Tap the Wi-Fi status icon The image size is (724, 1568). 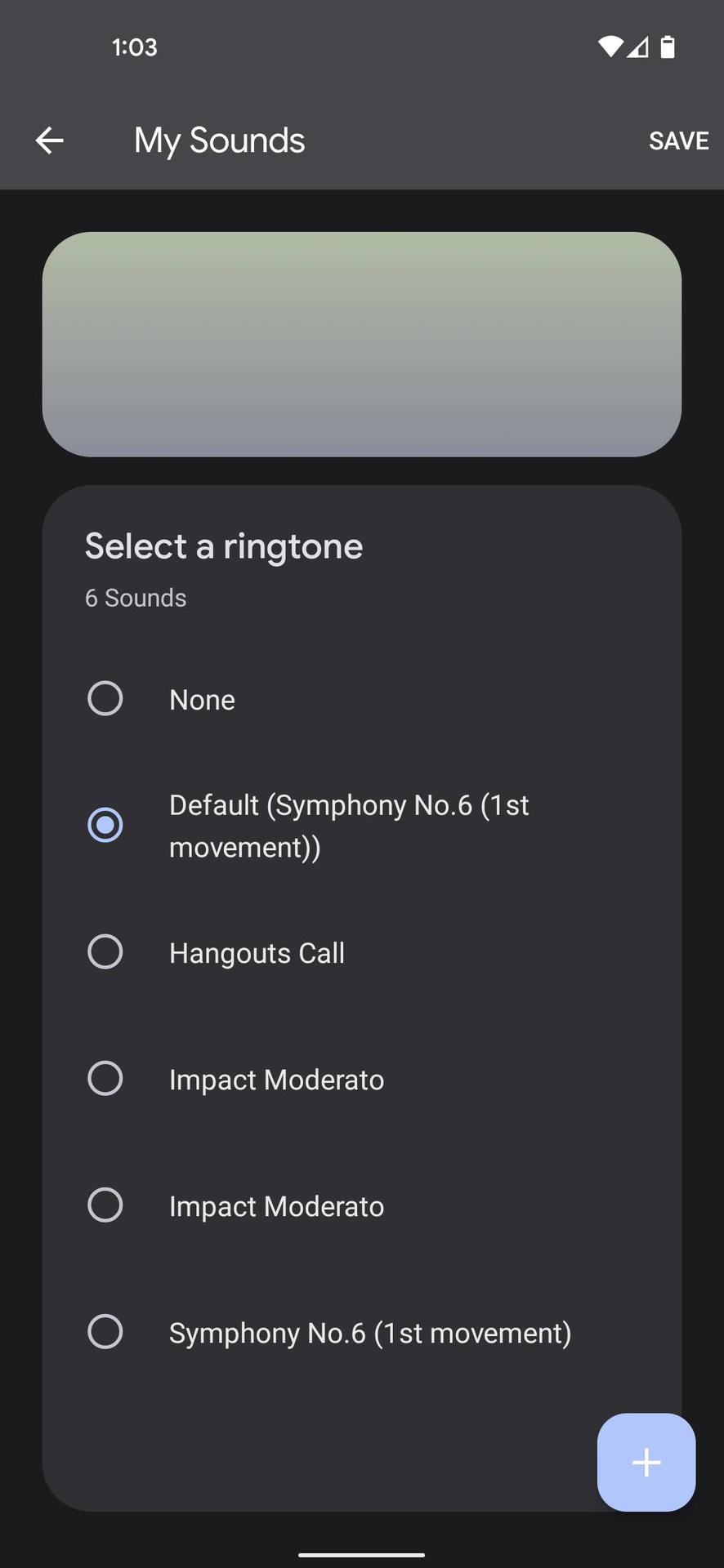tap(610, 47)
